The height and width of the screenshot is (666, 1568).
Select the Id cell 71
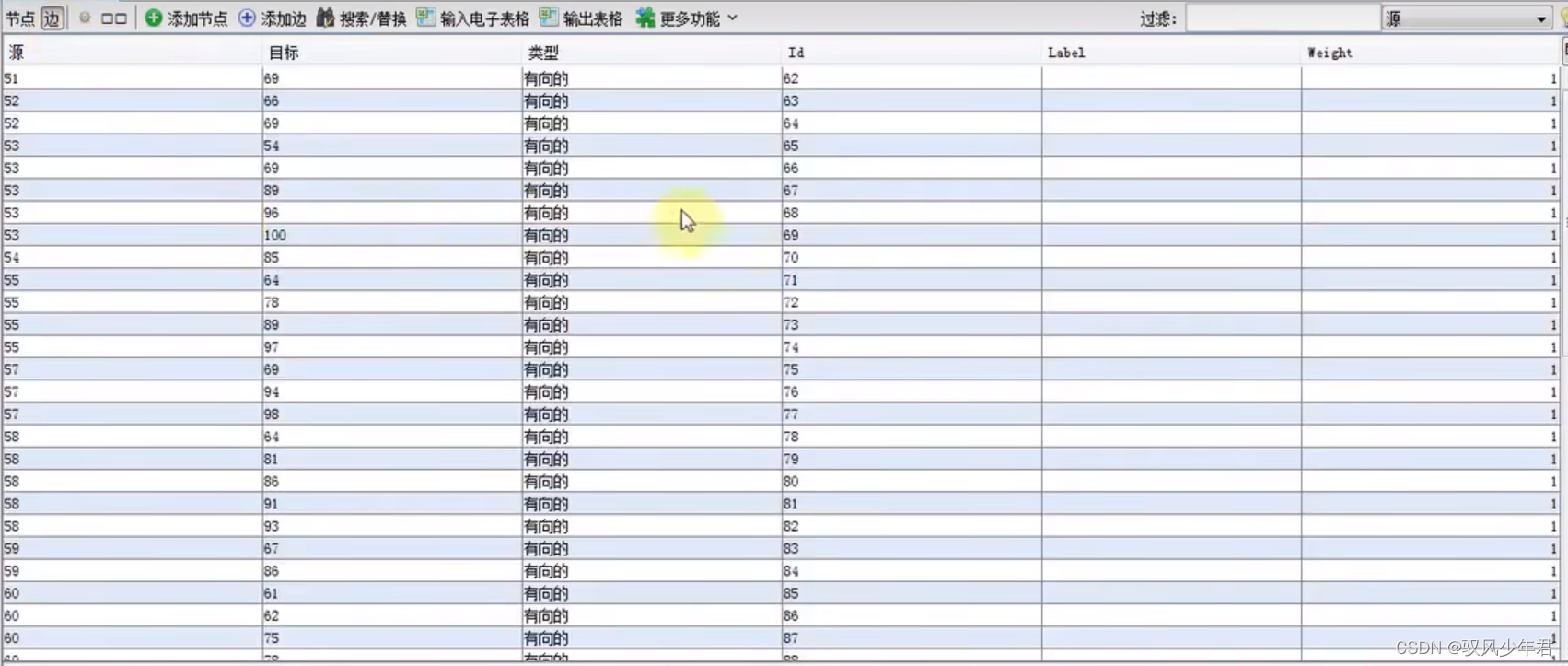912,280
